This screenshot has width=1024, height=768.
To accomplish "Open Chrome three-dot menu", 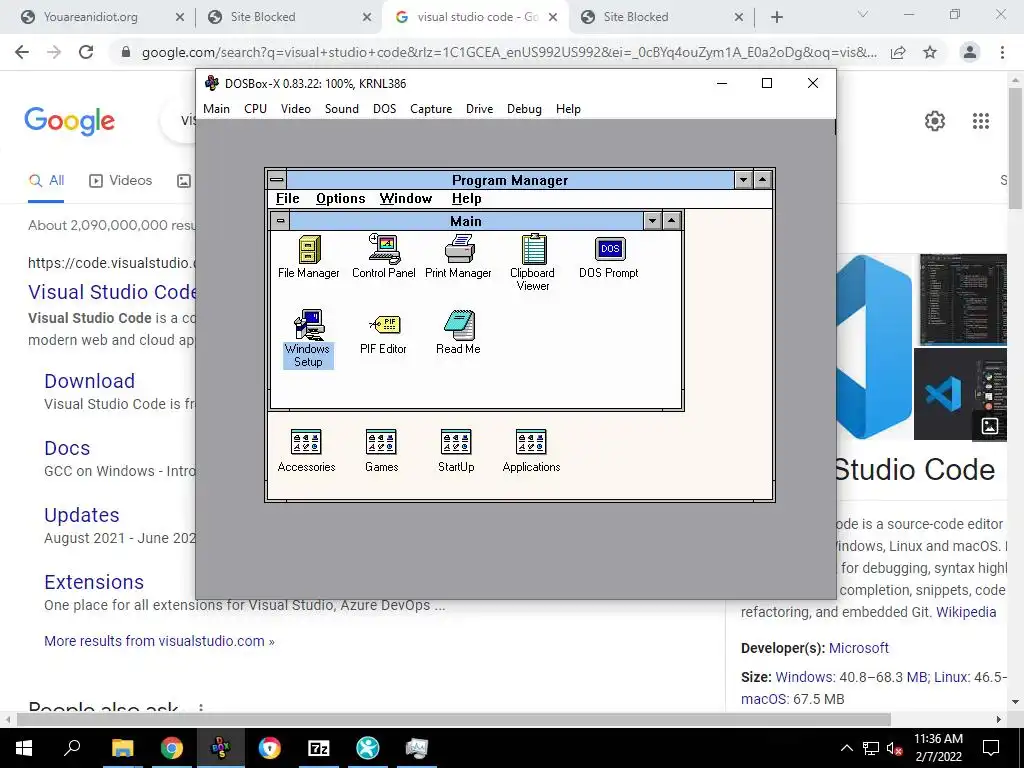I will point(1002,52).
